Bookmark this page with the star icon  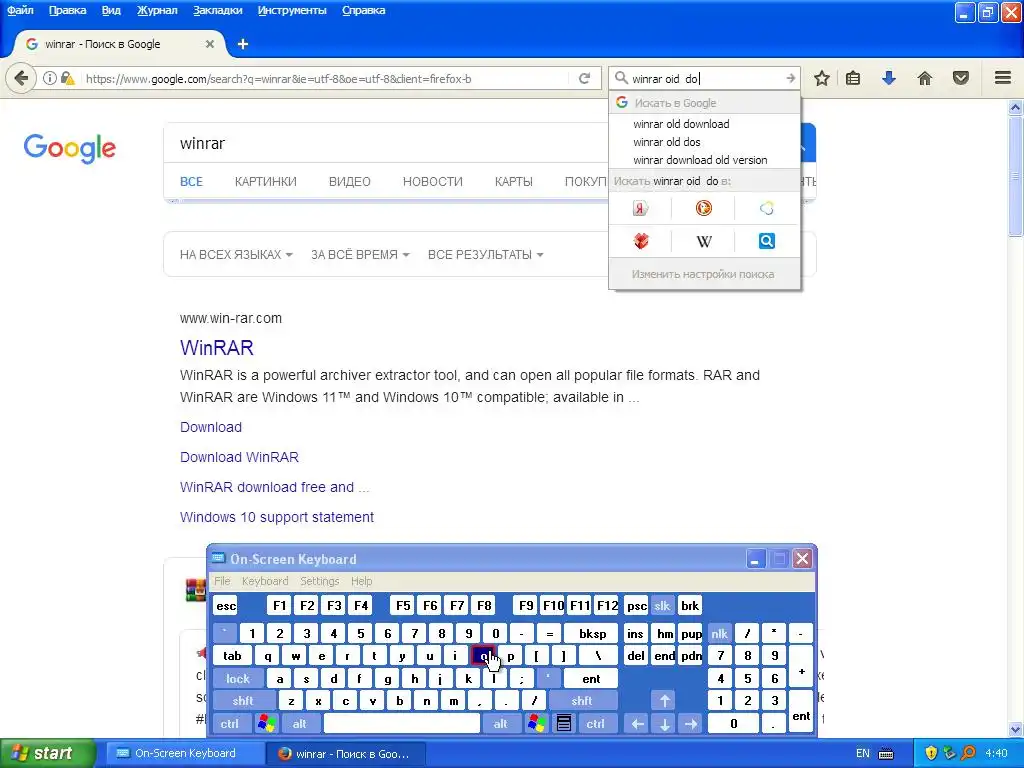point(822,79)
